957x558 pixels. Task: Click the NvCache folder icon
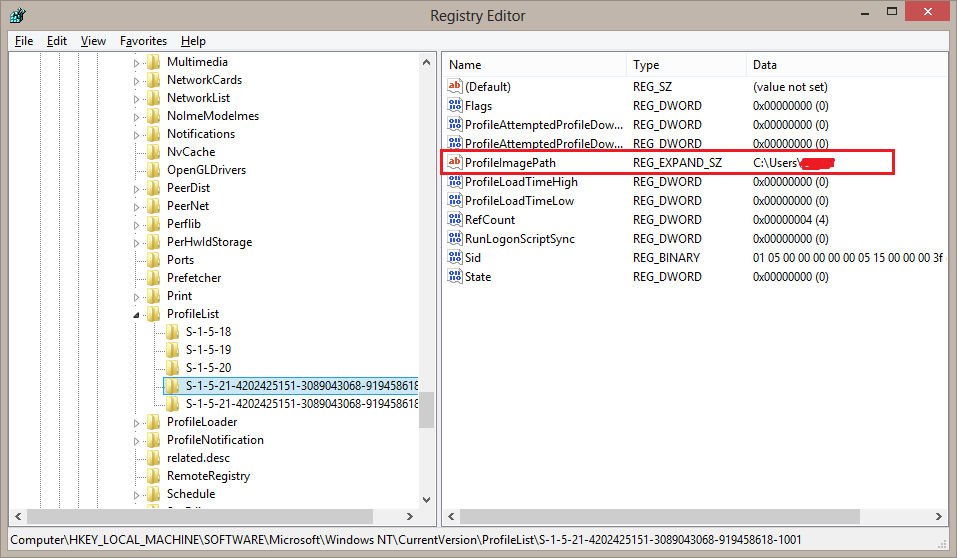(x=153, y=152)
